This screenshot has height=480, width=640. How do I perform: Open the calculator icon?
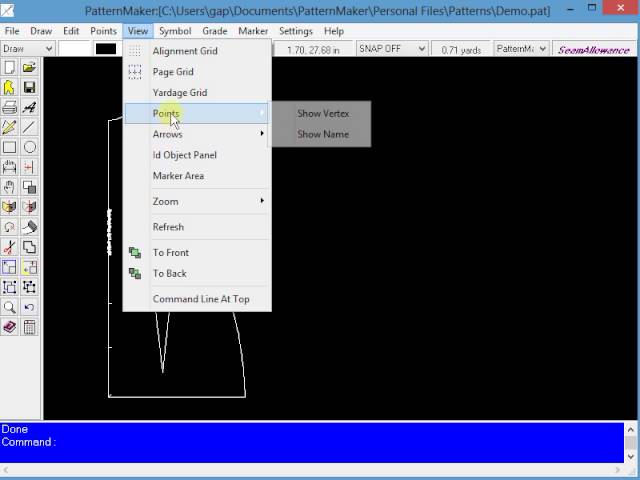[x=29, y=327]
